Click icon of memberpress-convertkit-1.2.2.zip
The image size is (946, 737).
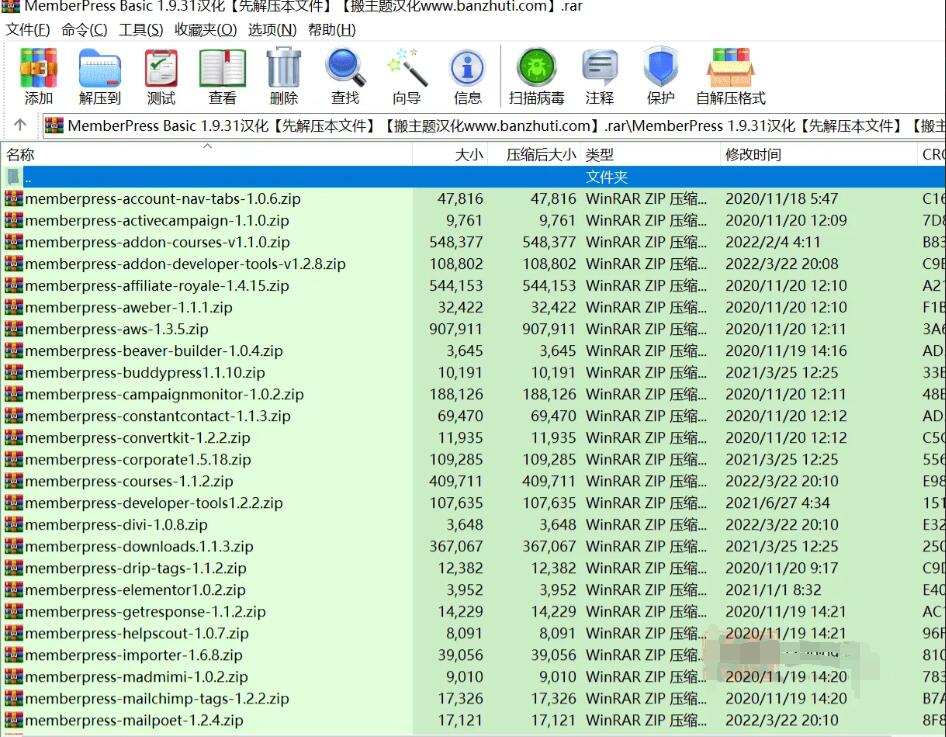tap(13, 437)
